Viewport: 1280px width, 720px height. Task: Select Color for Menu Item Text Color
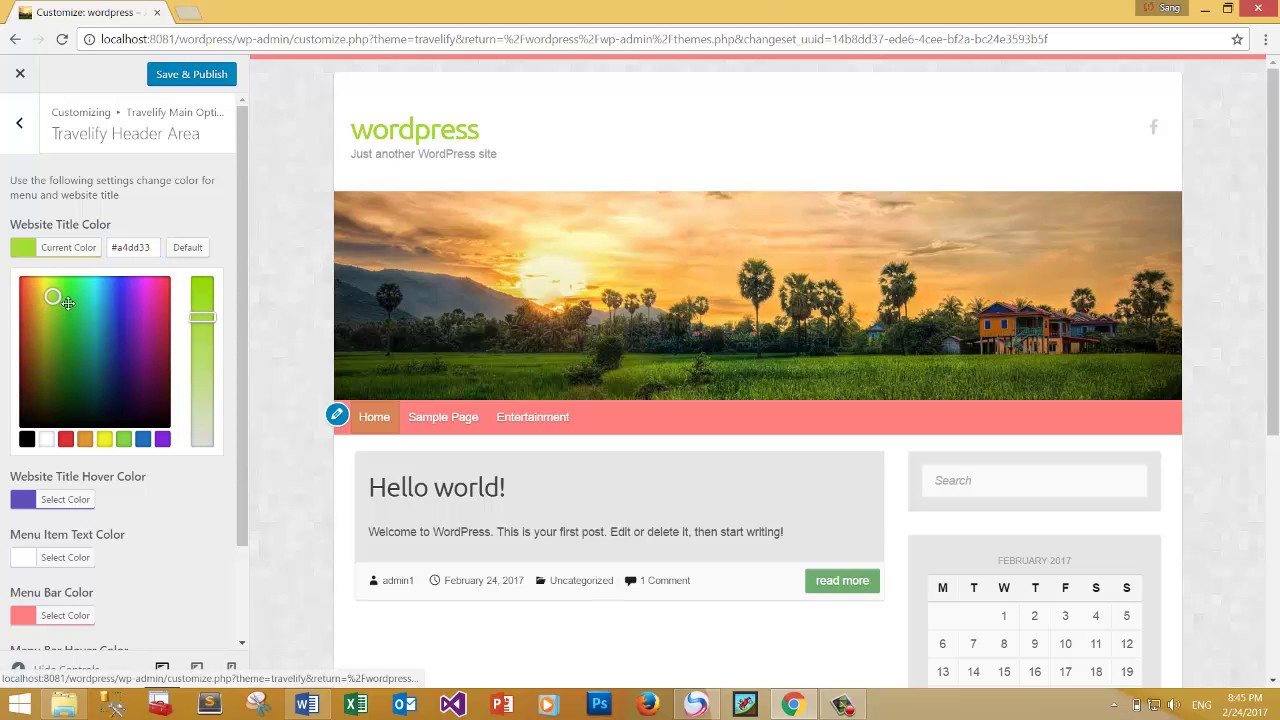pyautogui.click(x=53, y=557)
